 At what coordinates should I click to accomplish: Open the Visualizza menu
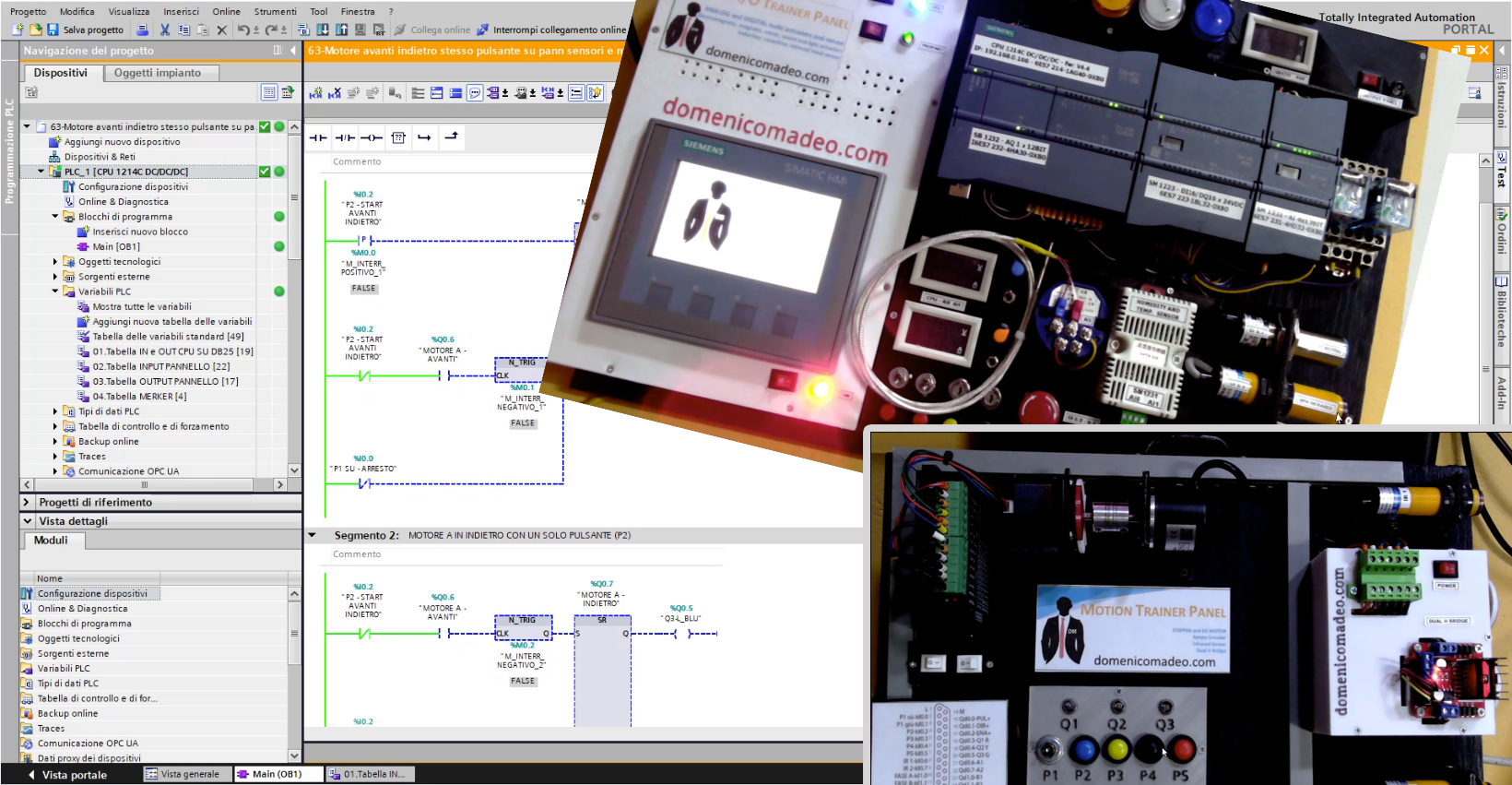coord(129,12)
